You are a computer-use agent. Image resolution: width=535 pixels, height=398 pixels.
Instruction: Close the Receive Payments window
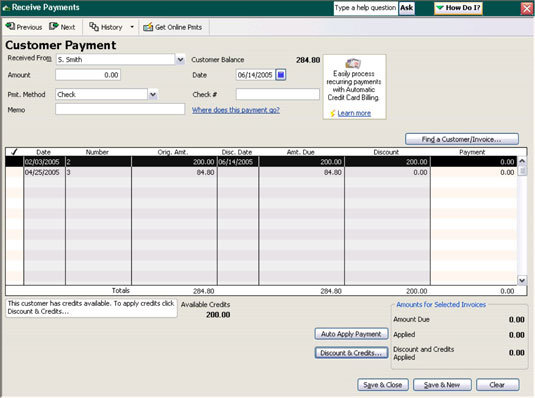[x=527, y=8]
